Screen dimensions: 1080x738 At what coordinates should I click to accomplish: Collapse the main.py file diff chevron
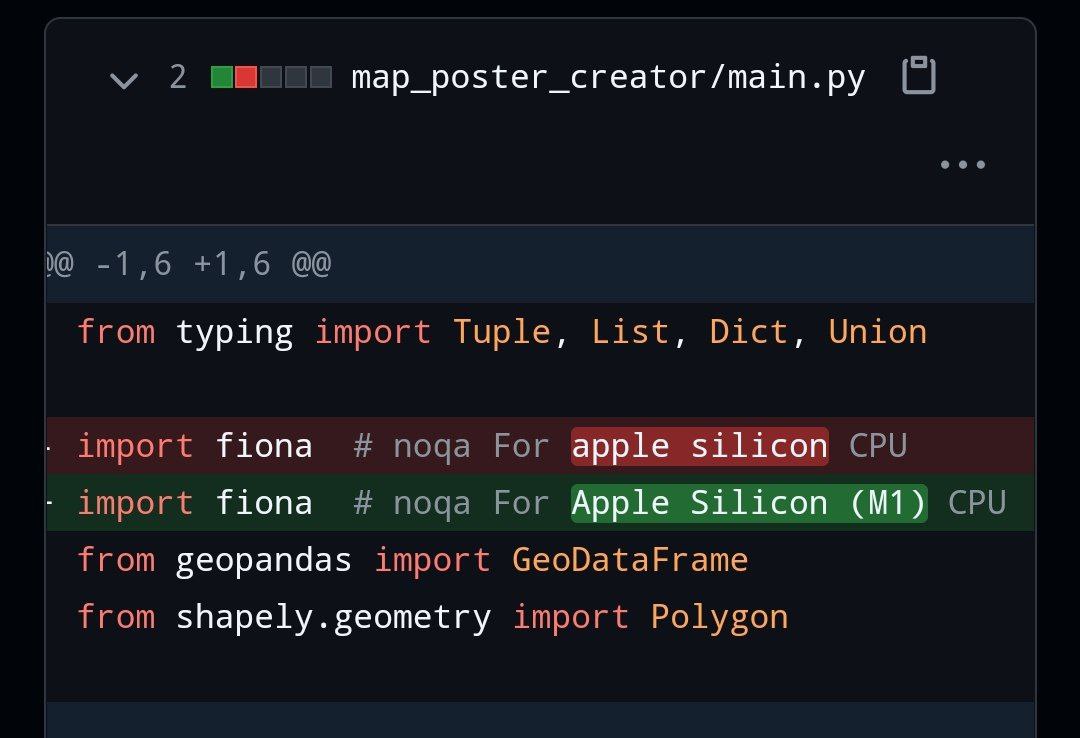click(124, 79)
